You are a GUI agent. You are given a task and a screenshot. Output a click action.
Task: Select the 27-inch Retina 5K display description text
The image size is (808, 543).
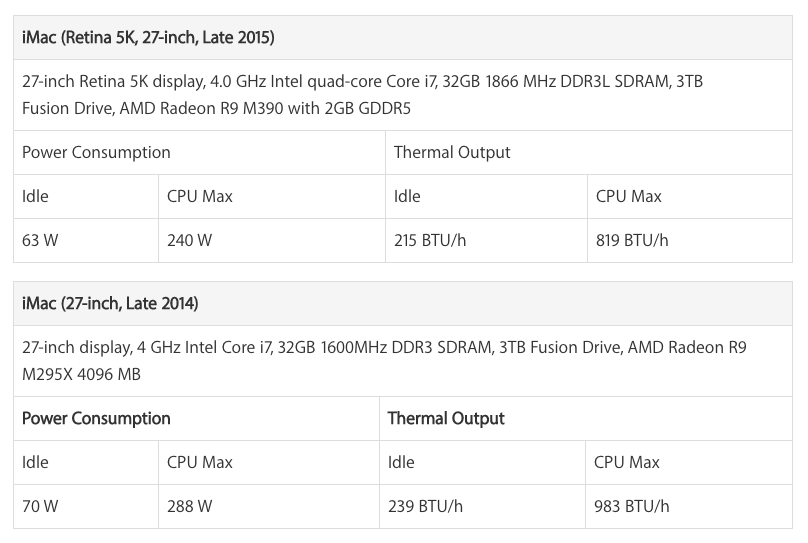tap(362, 95)
